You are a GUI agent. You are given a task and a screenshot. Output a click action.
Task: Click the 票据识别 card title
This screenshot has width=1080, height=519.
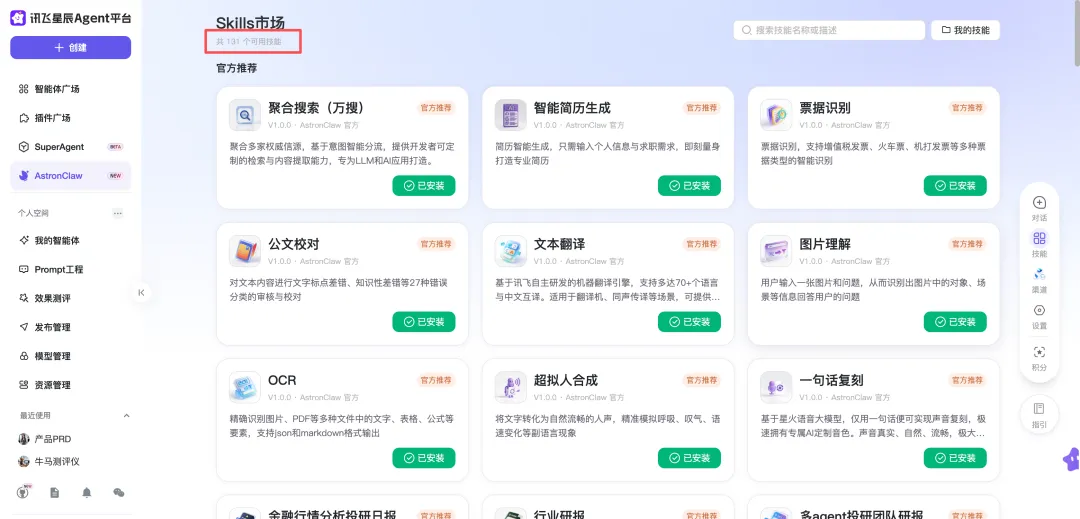pos(824,108)
